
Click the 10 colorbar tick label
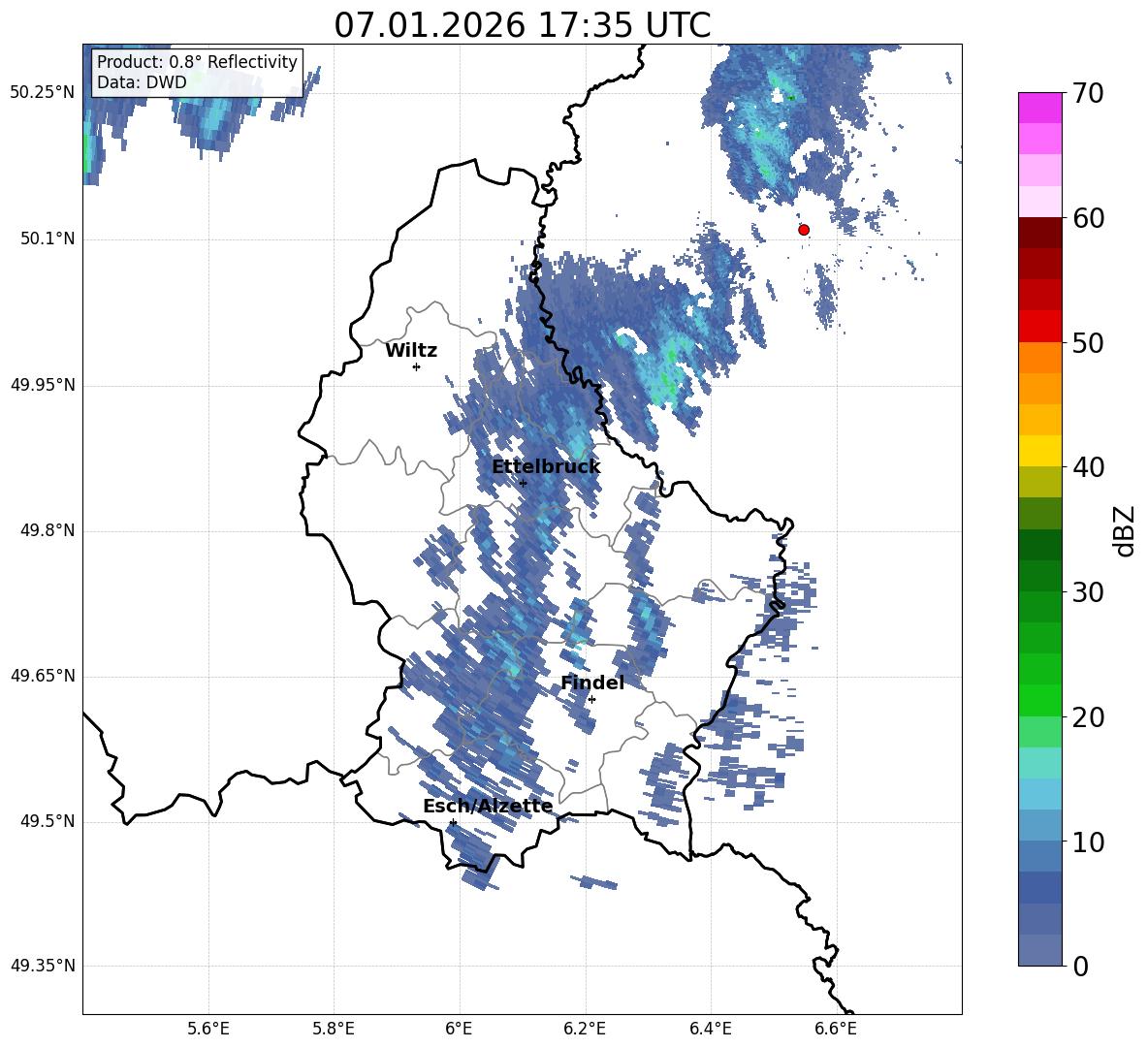click(1089, 842)
